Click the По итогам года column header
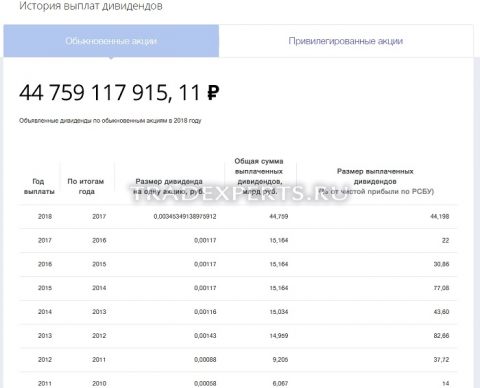 [86, 186]
